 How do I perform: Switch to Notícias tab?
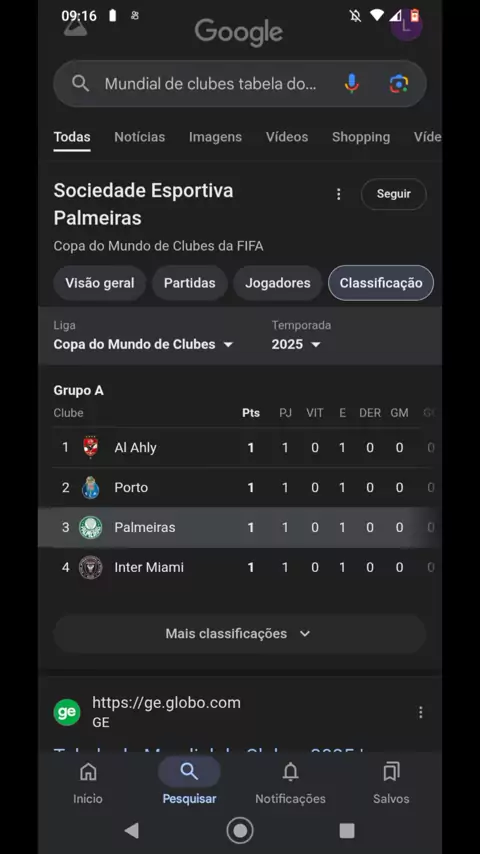coord(139,137)
